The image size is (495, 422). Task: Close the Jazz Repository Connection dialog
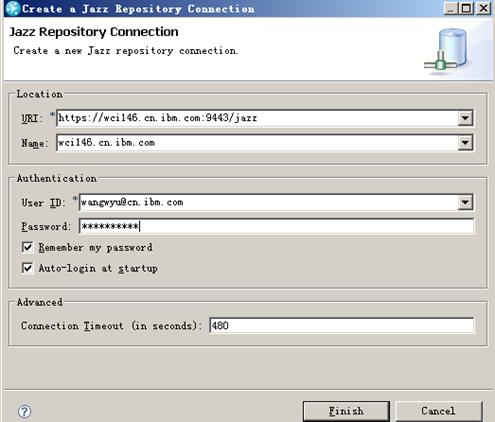[483, 8]
